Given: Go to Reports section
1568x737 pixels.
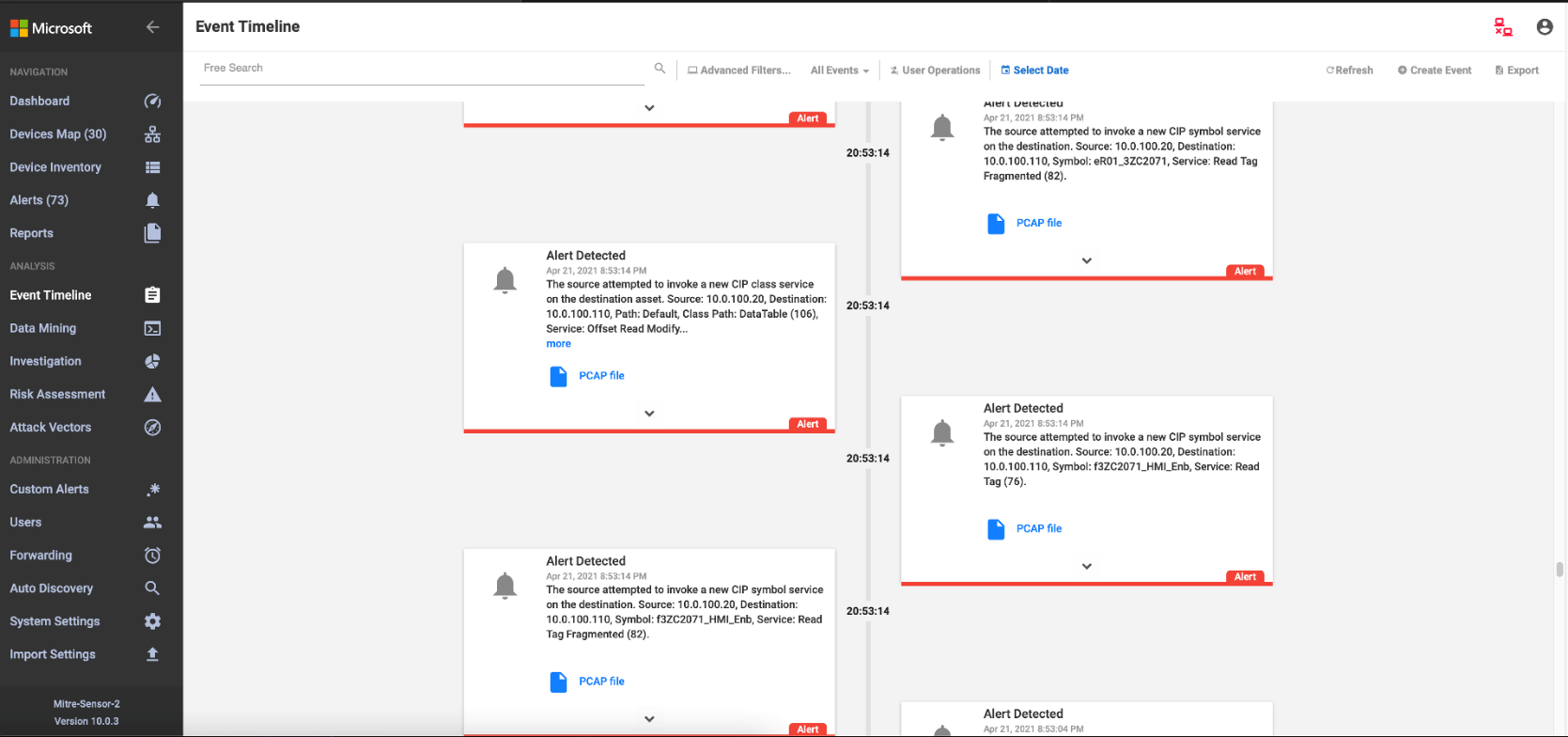Looking at the screenshot, I should (x=31, y=233).
